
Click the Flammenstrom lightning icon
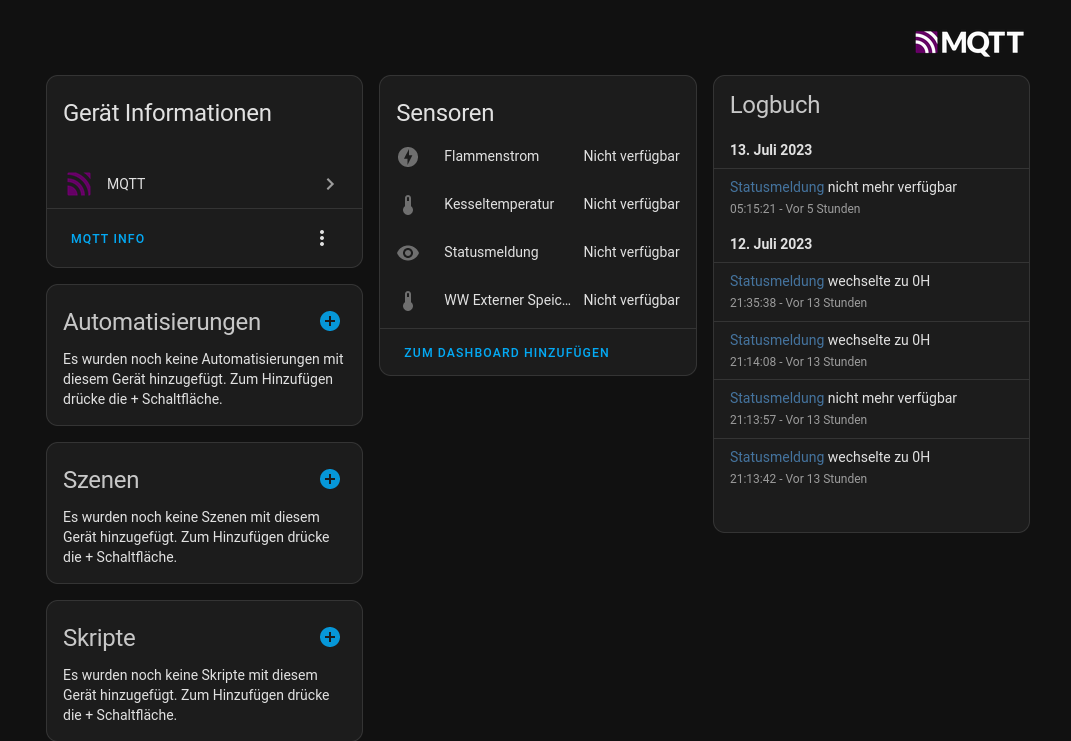point(408,157)
